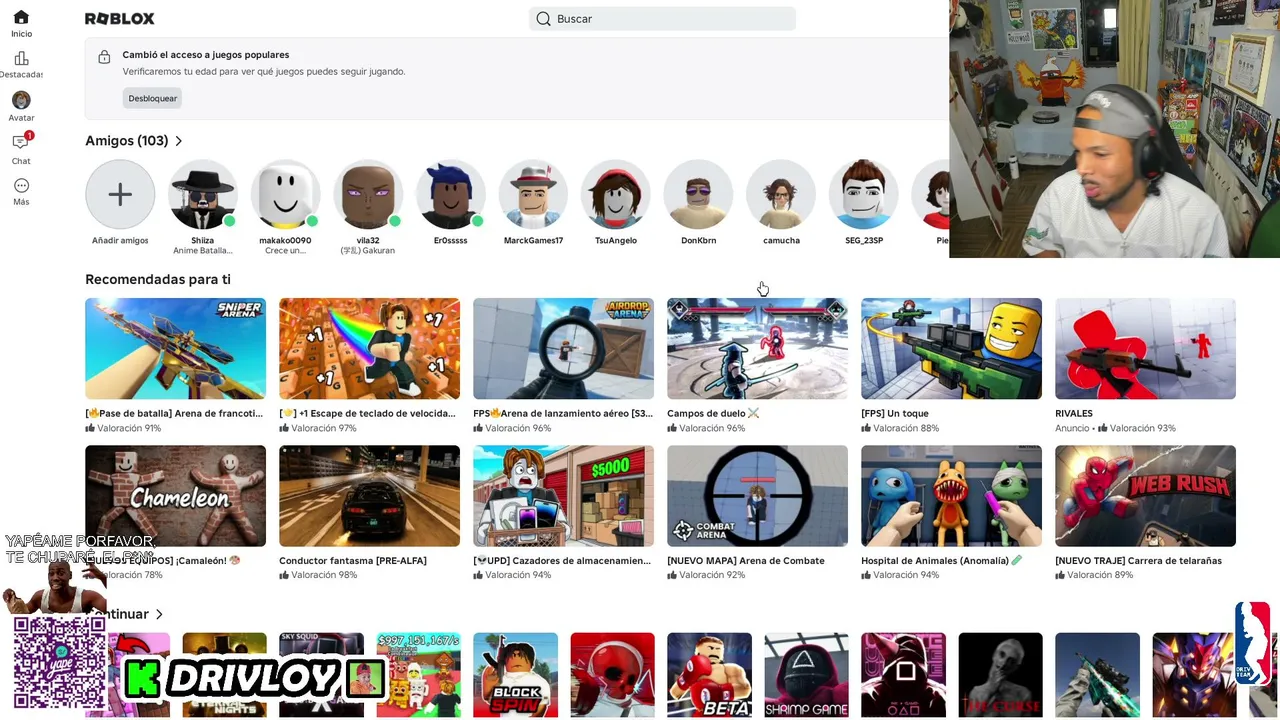1280x720 pixels.
Task: Open friend TsuAngelo's avatar
Action: click(616, 194)
